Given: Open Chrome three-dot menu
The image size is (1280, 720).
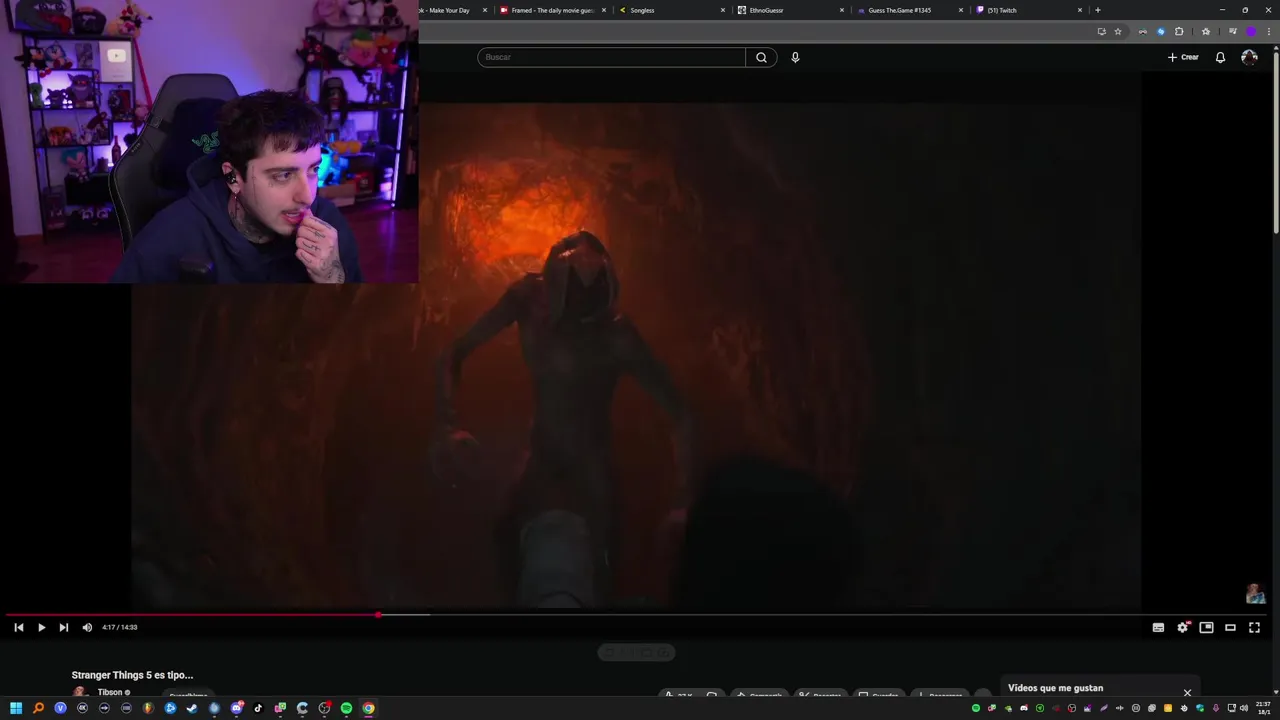Looking at the screenshot, I should (x=1269, y=31).
